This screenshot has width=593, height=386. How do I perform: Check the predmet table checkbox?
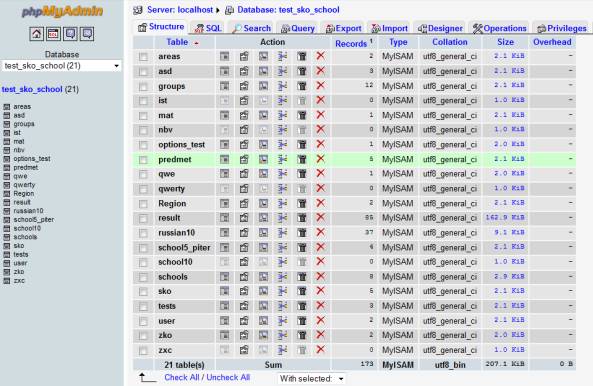click(143, 160)
